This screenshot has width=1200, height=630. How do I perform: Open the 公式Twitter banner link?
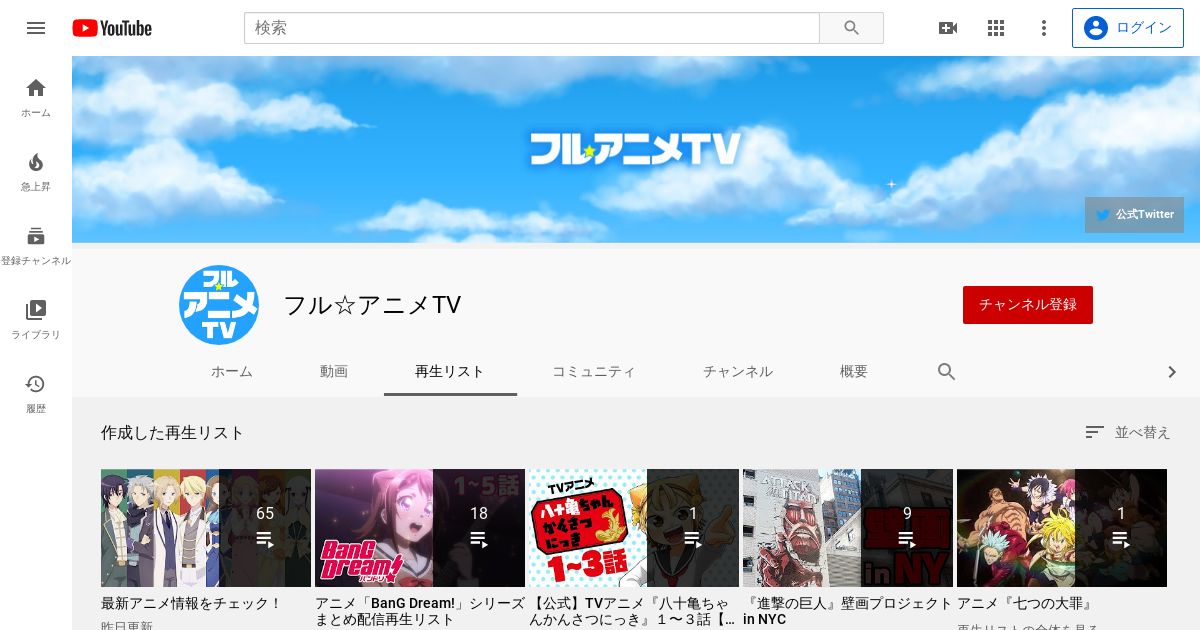tap(1134, 215)
